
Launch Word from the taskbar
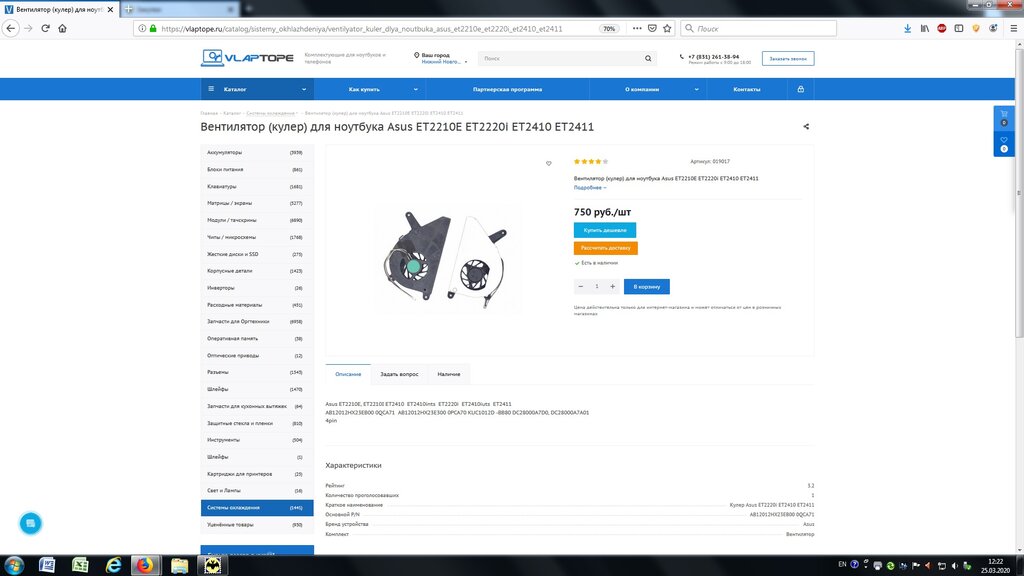pyautogui.click(x=47, y=565)
